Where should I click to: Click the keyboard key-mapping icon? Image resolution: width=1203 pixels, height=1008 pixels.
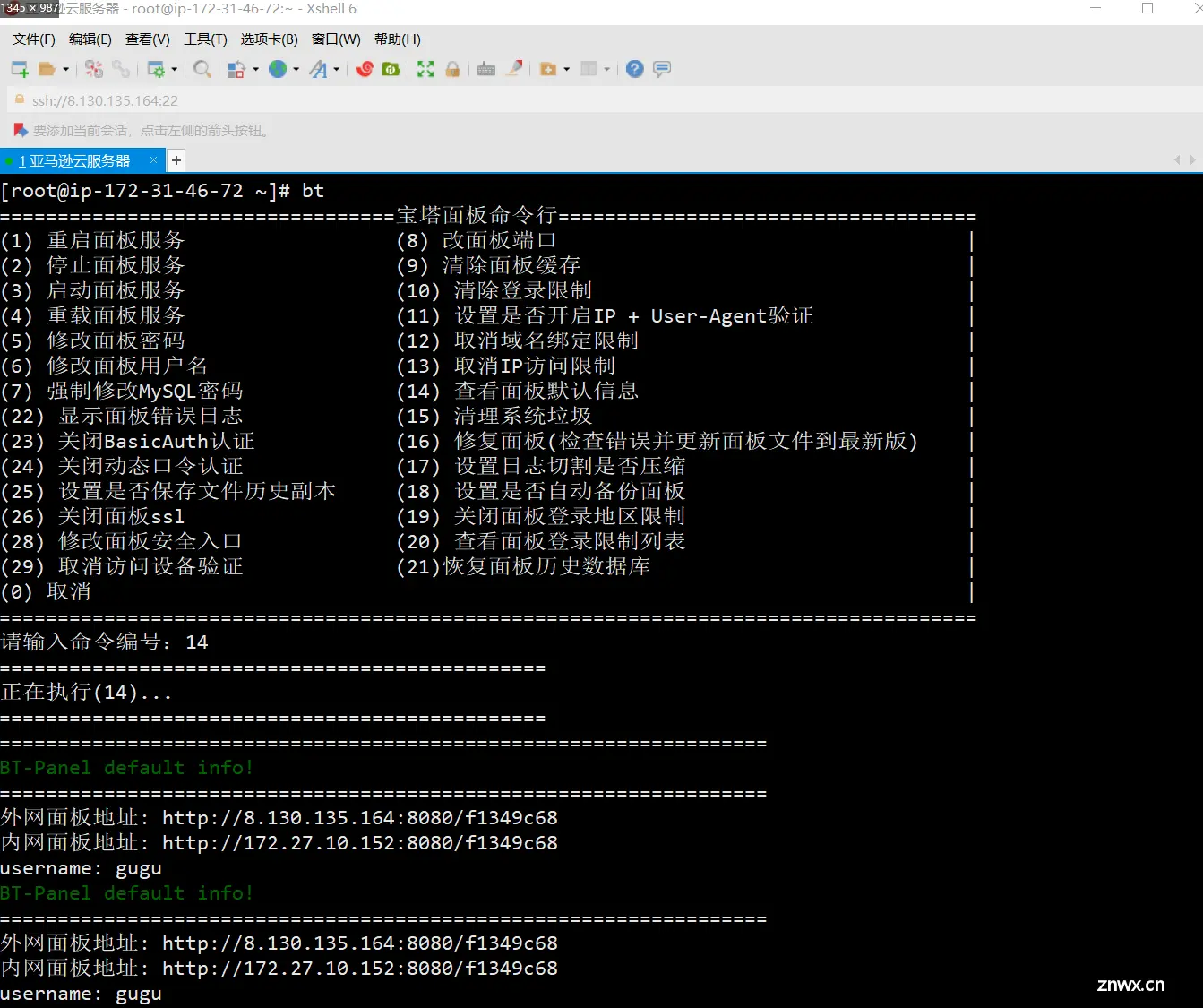(x=486, y=69)
